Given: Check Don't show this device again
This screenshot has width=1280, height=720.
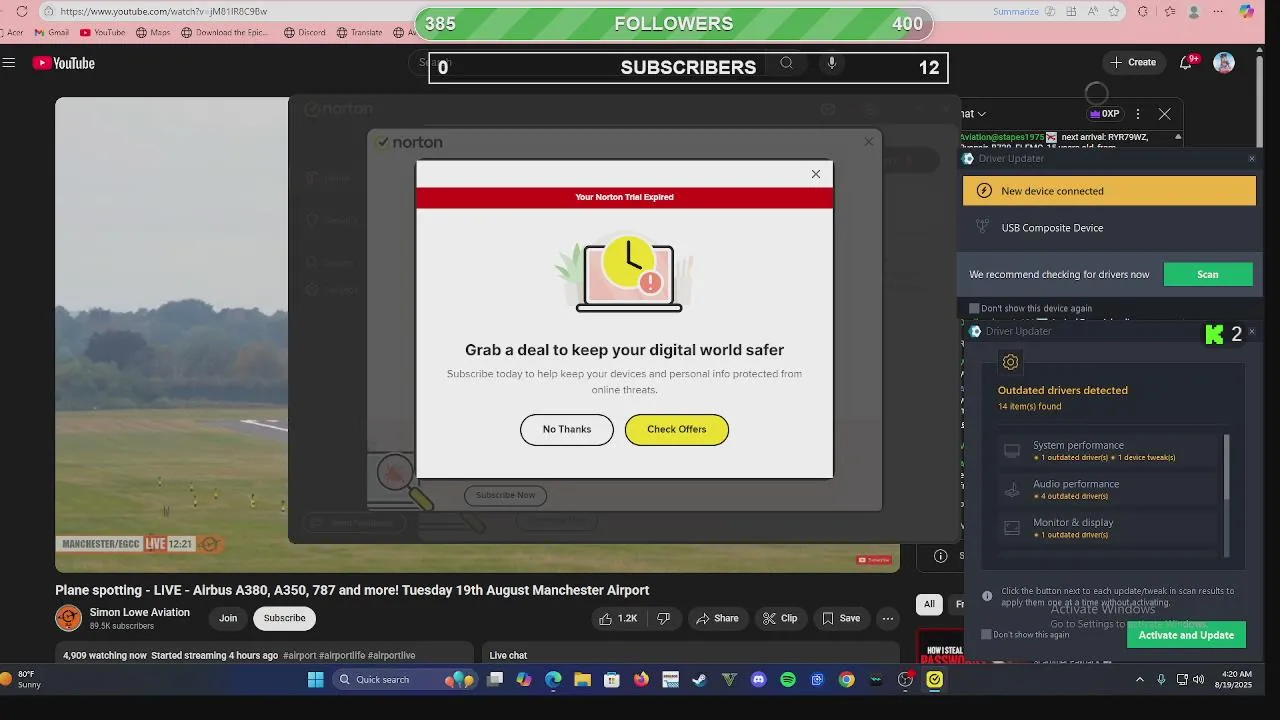Looking at the screenshot, I should click(x=974, y=308).
